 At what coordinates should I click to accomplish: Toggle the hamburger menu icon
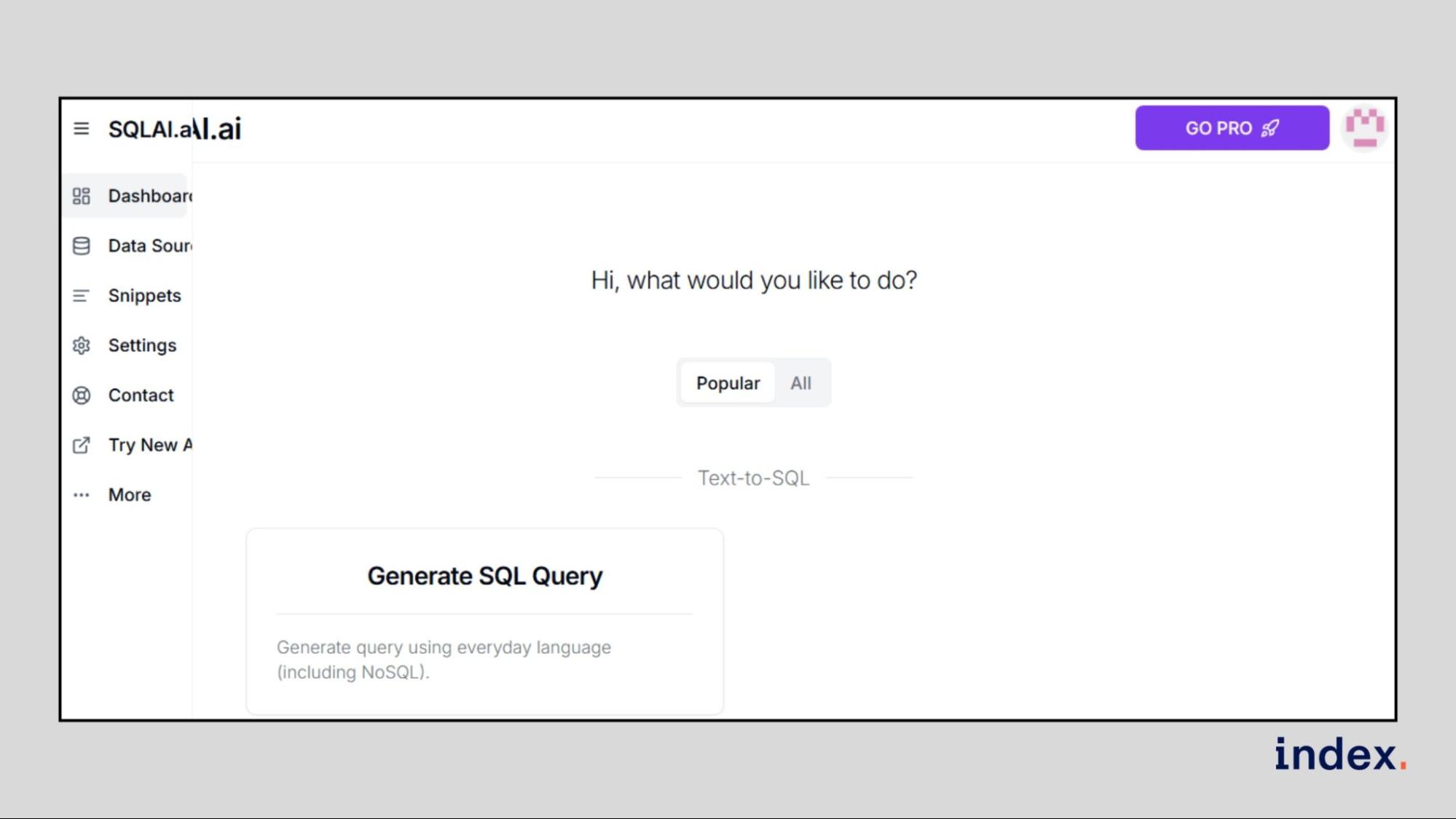point(81,129)
